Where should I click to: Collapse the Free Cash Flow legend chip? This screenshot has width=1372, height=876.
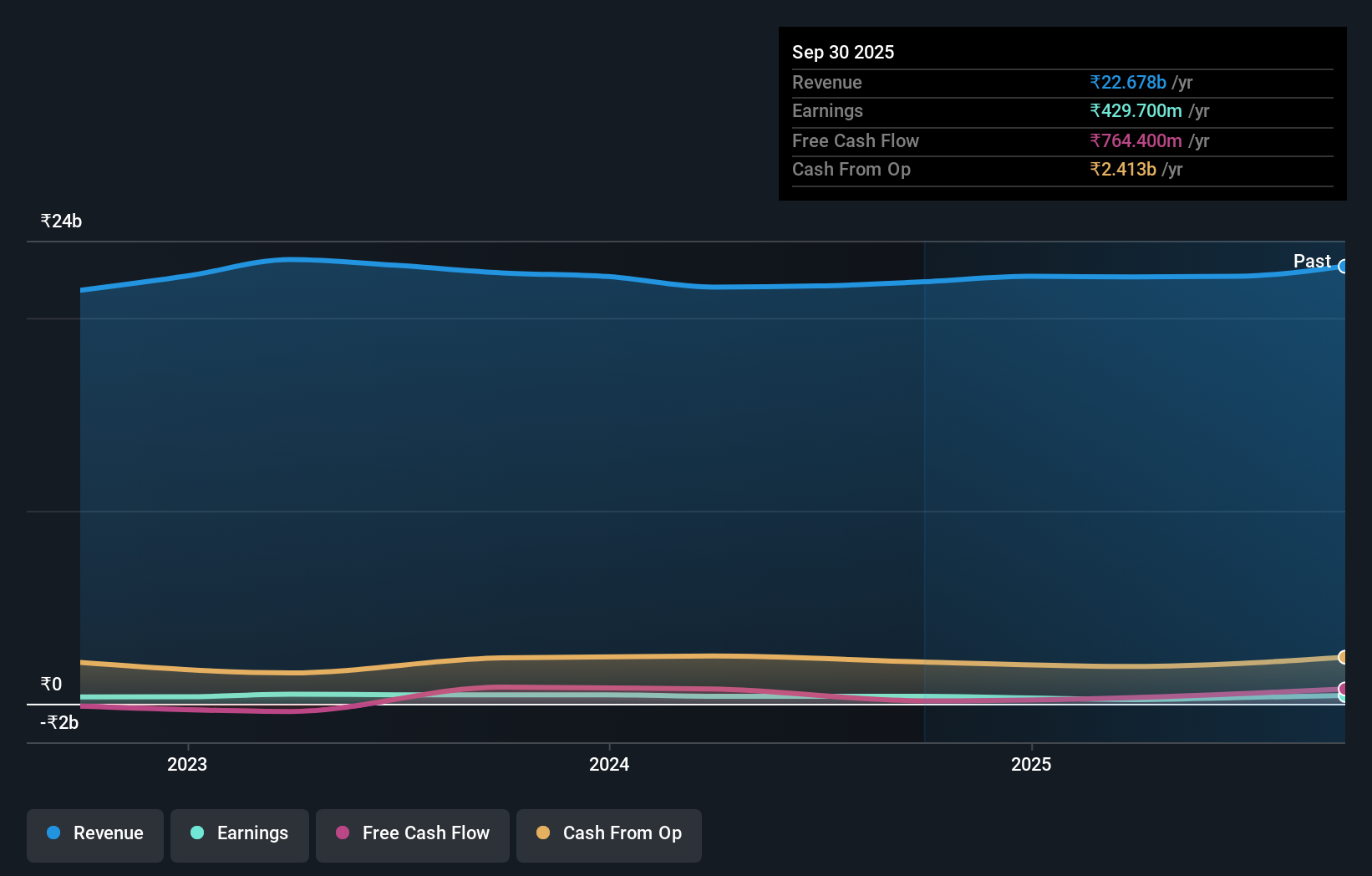pos(412,833)
